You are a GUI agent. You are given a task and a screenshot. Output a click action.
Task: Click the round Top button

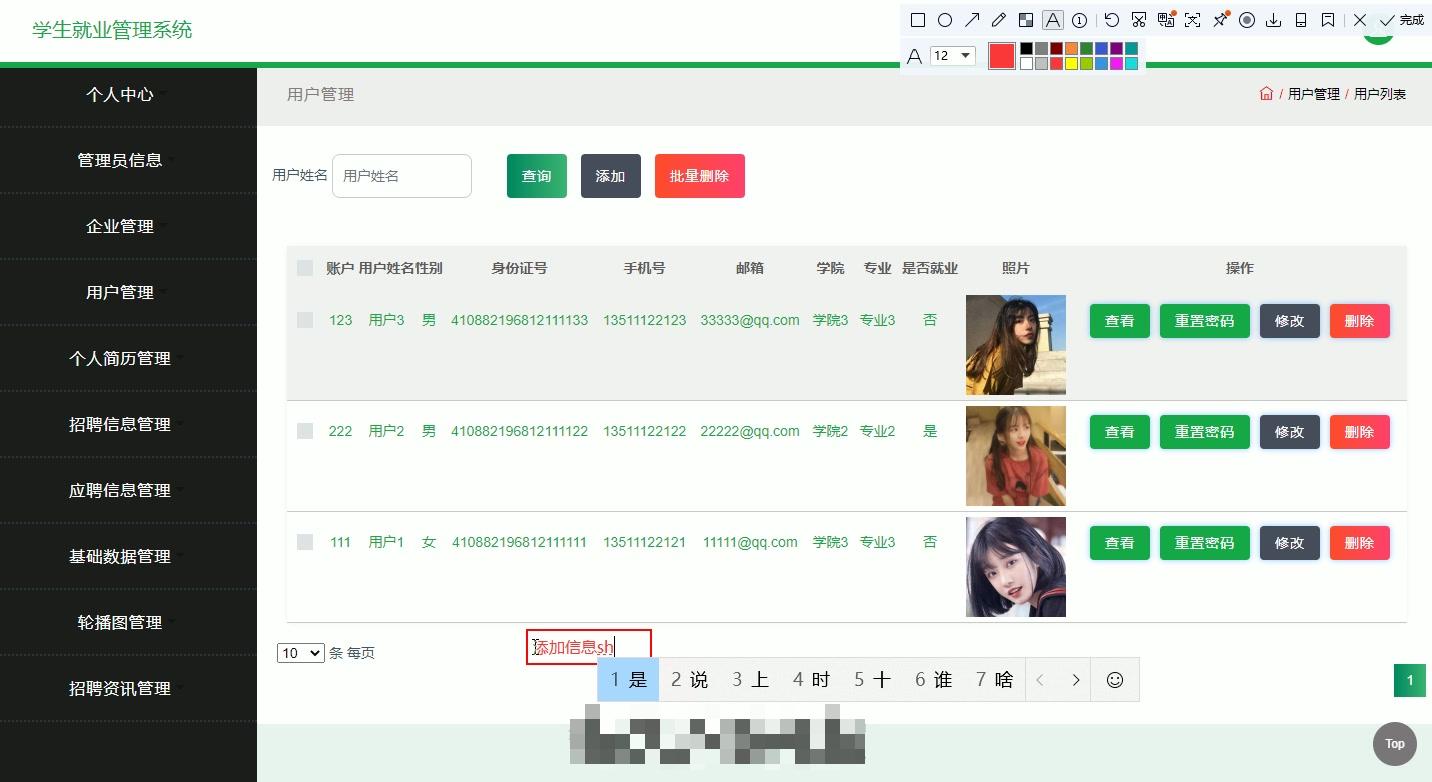(x=1394, y=744)
